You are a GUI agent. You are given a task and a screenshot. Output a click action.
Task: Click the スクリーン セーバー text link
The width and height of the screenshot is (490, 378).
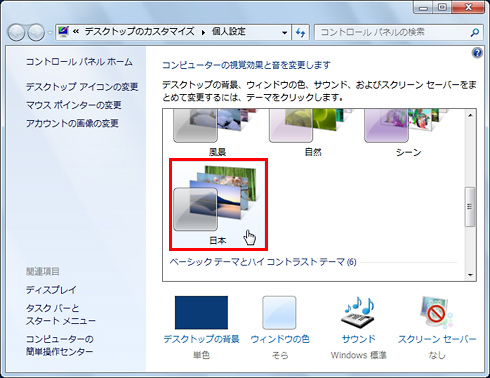(x=437, y=339)
